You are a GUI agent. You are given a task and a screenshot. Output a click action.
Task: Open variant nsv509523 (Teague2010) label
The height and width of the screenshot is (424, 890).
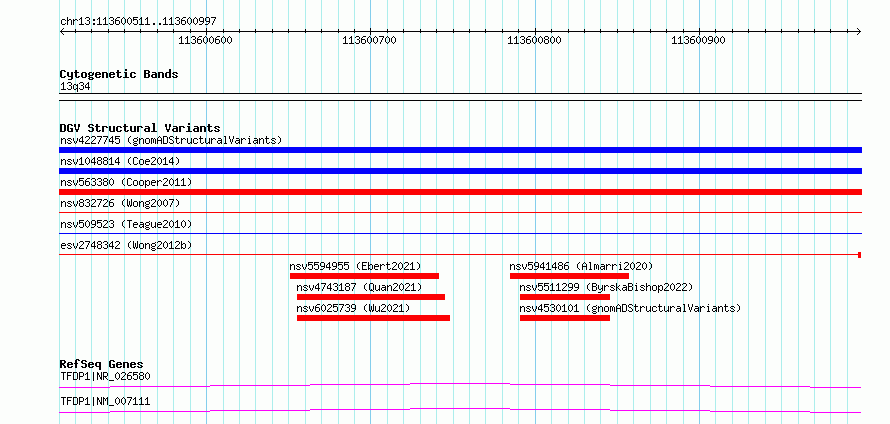(126, 224)
